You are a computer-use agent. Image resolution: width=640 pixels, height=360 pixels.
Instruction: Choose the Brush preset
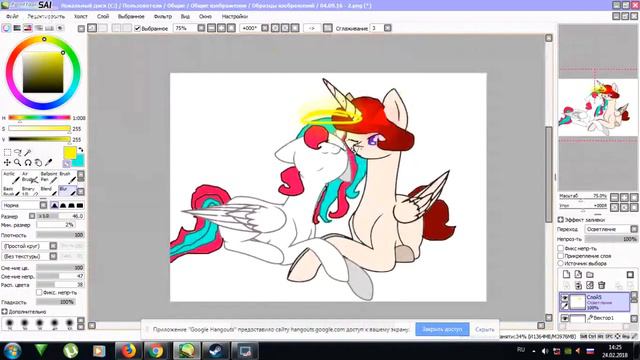coord(67,177)
